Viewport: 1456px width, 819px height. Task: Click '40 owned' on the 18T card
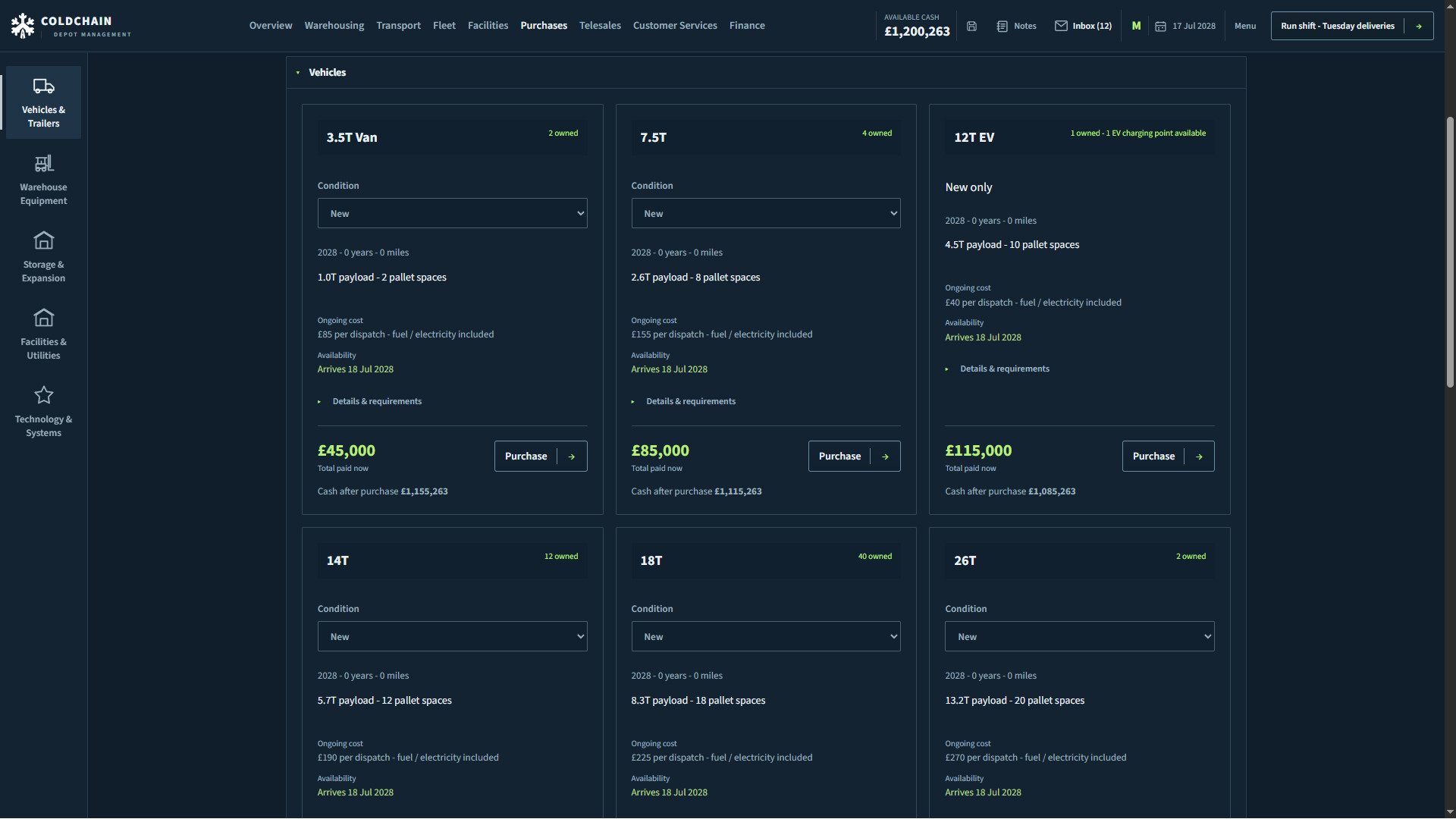click(x=875, y=556)
